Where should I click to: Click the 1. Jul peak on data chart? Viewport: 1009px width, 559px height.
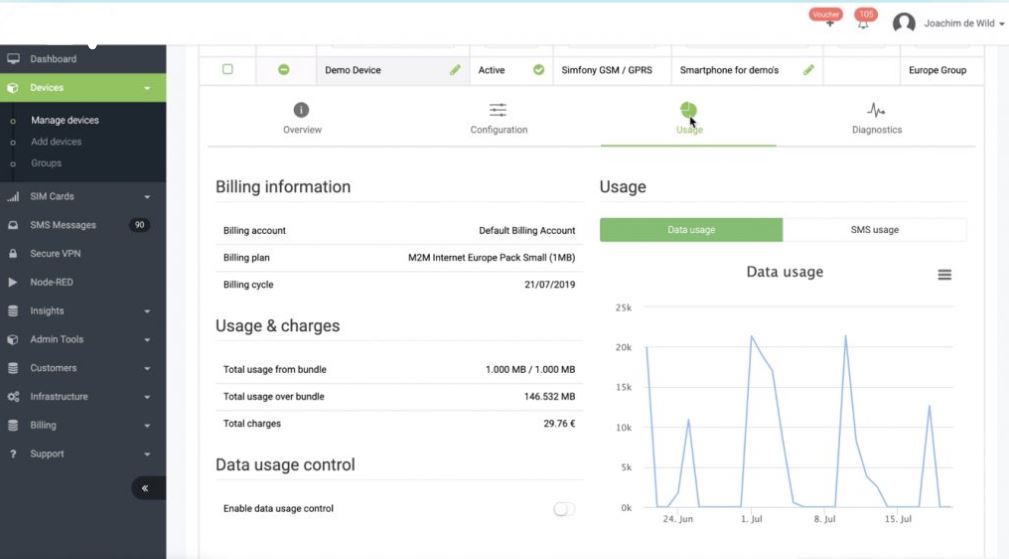point(752,336)
